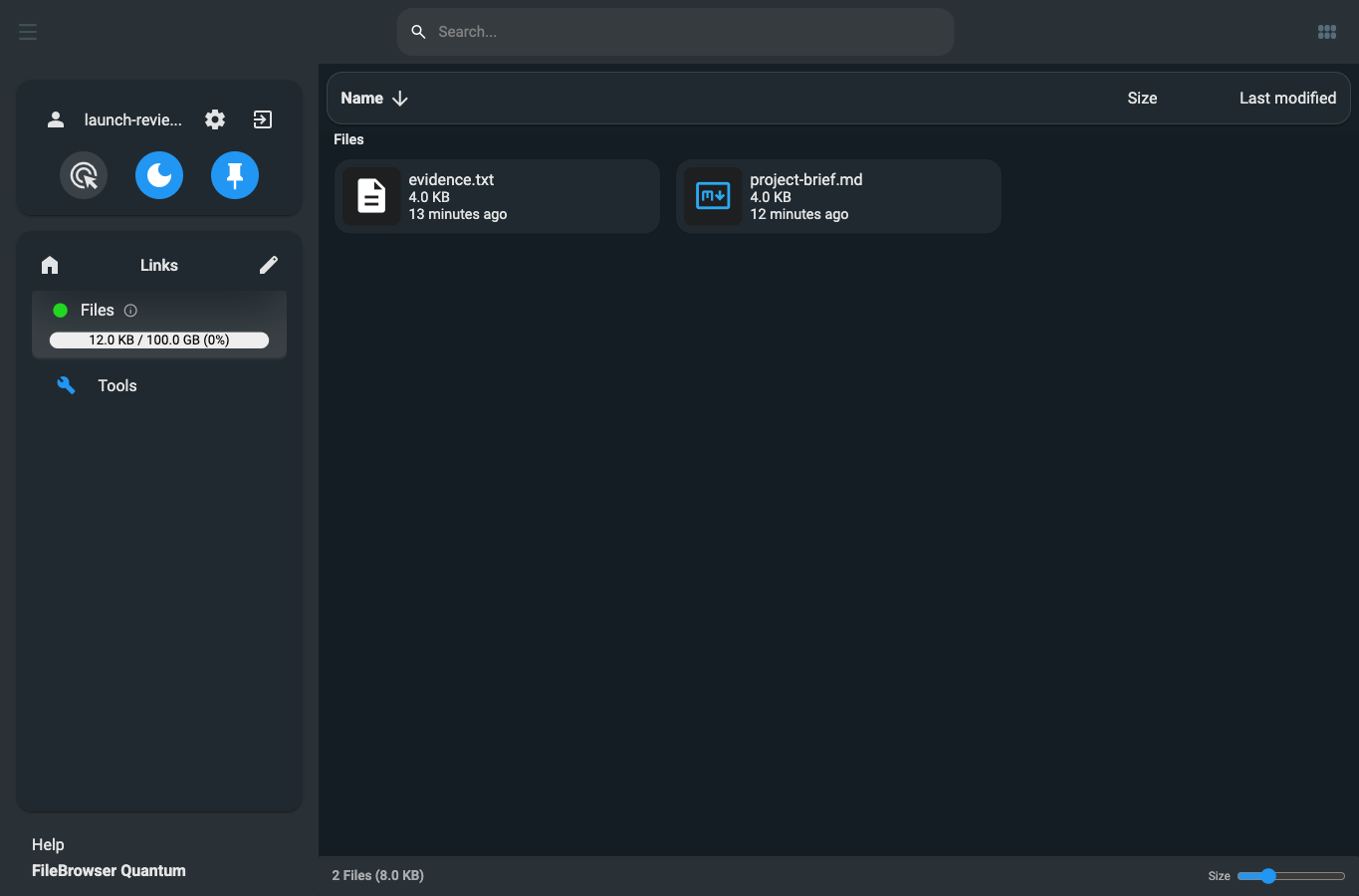Image resolution: width=1359 pixels, height=896 pixels.
Task: Click the Files source info icon
Action: pyautogui.click(x=130, y=311)
